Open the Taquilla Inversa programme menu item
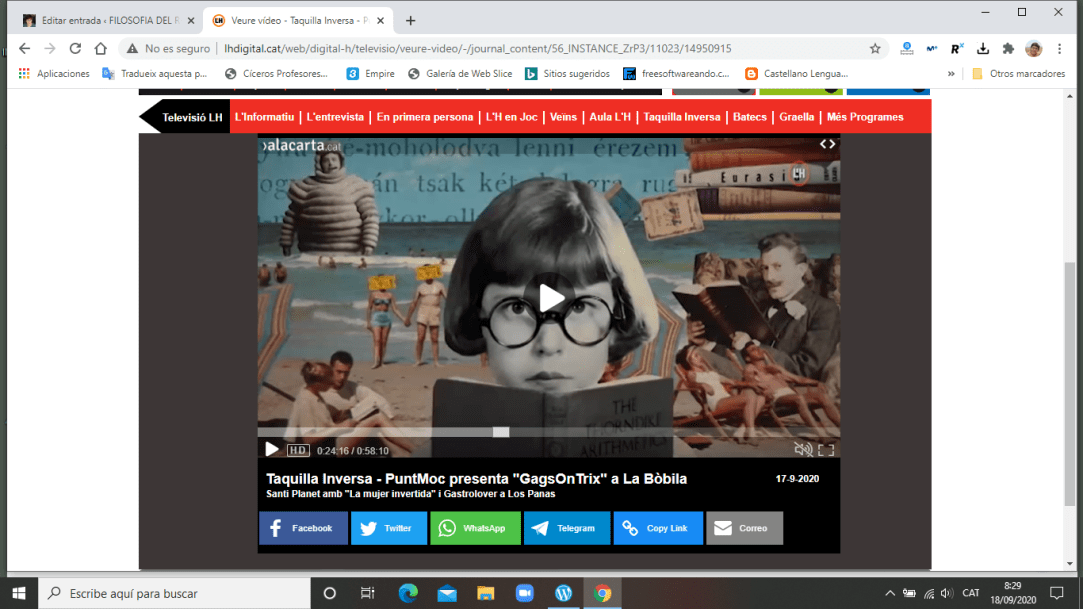The image size is (1083, 609). (x=681, y=117)
